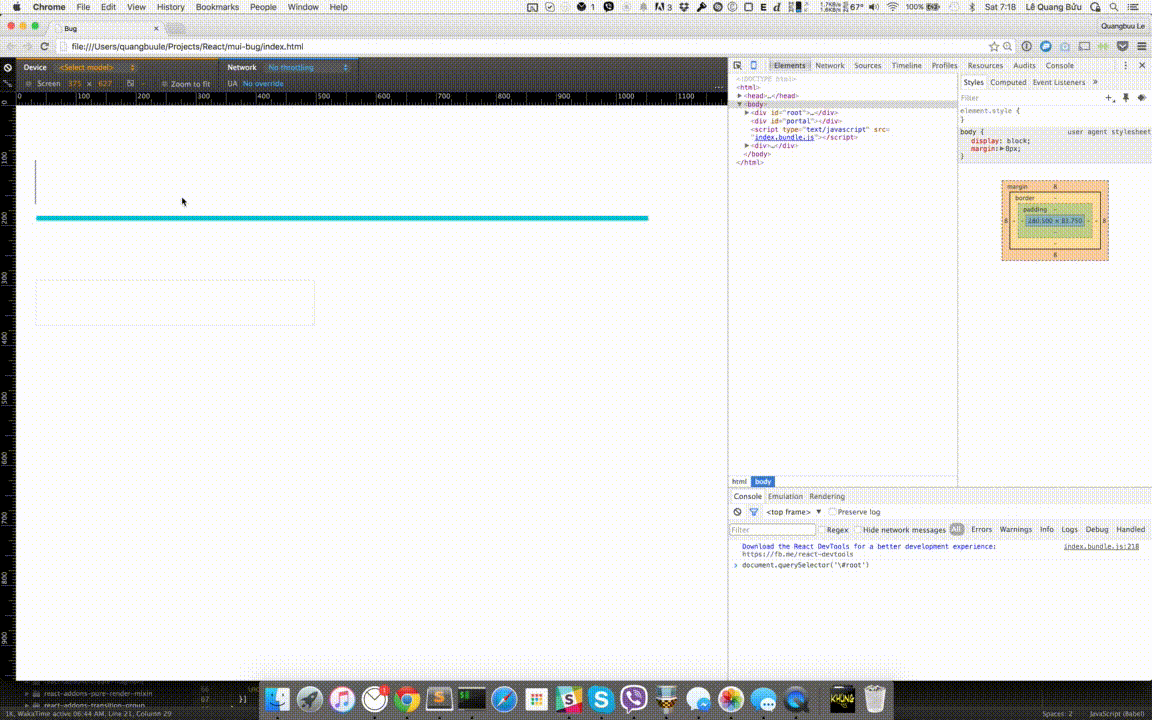Click the pin icon to toggle element state
The width and height of the screenshot is (1152, 720).
click(1126, 98)
